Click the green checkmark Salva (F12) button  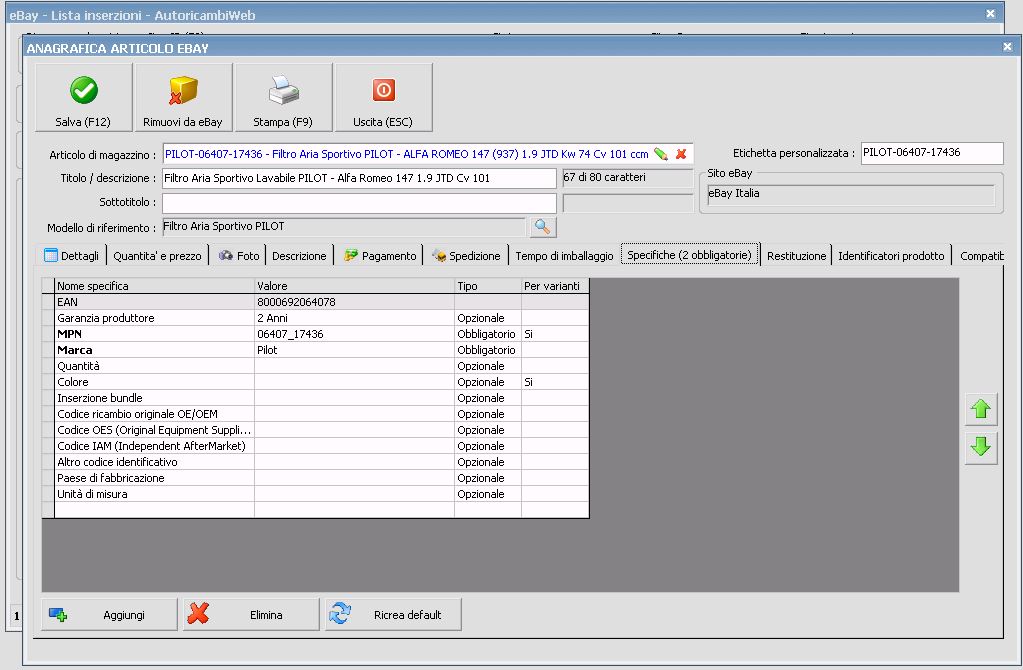click(x=83, y=97)
